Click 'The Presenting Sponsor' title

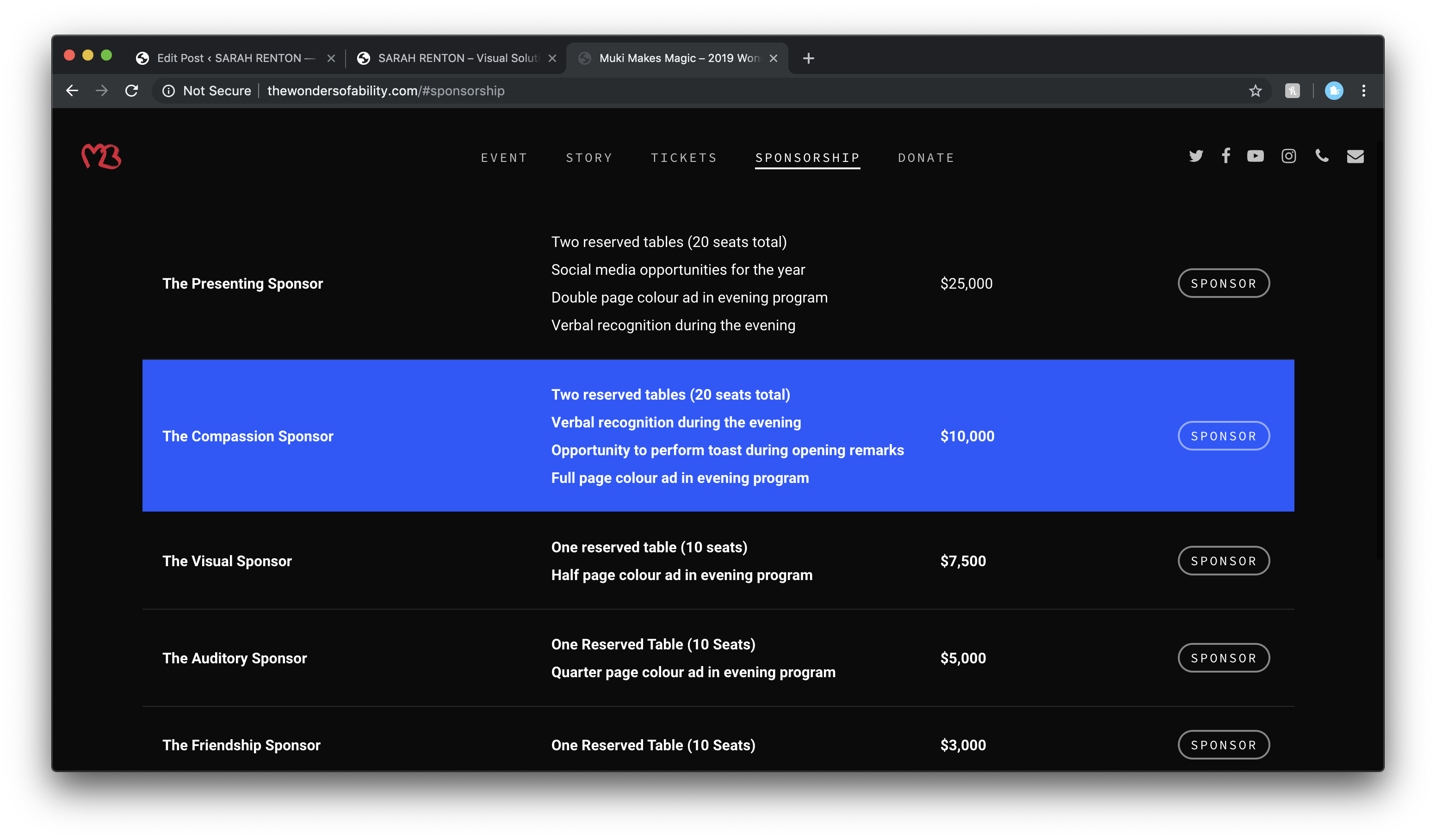pos(243,283)
